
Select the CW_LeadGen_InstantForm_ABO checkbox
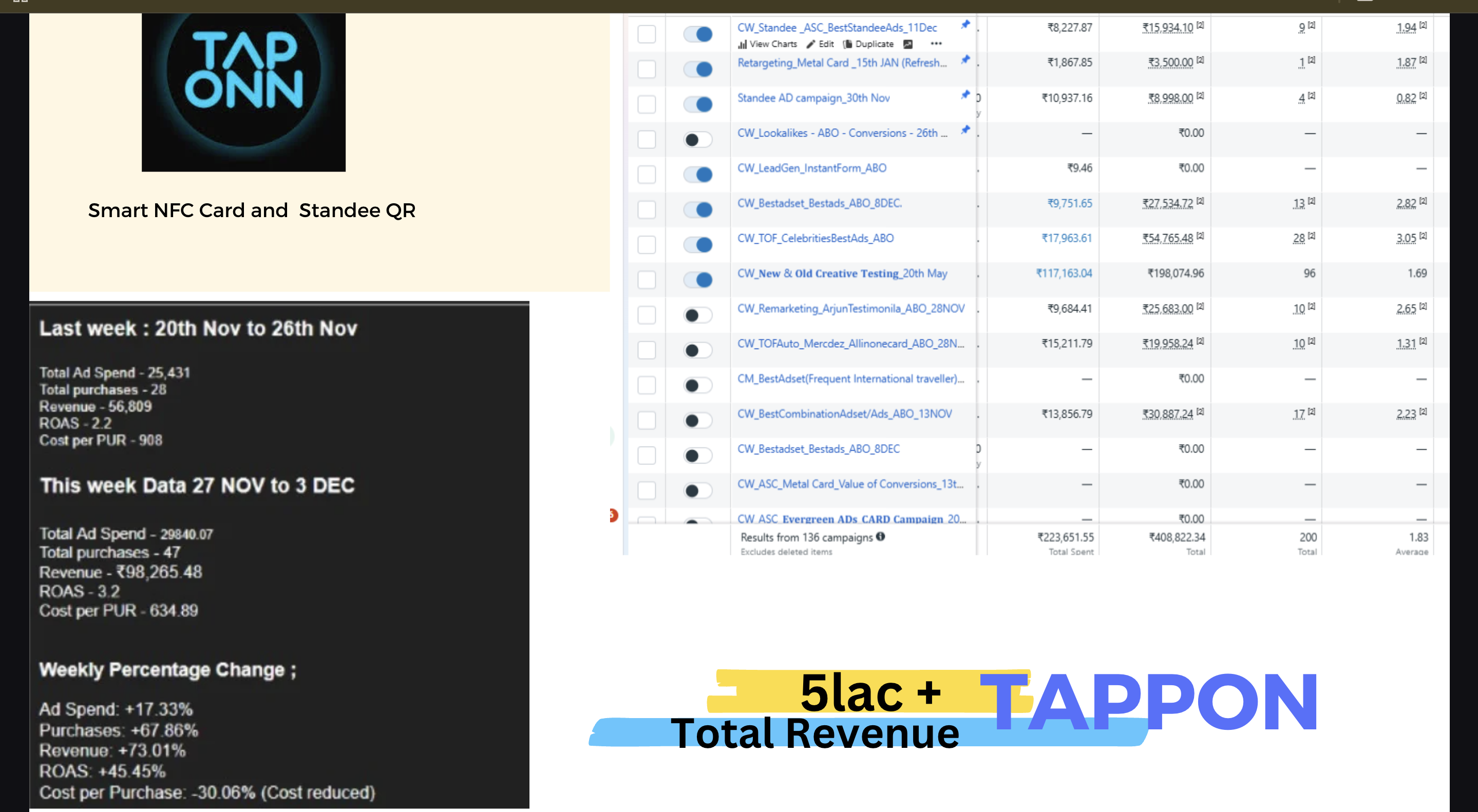click(647, 175)
